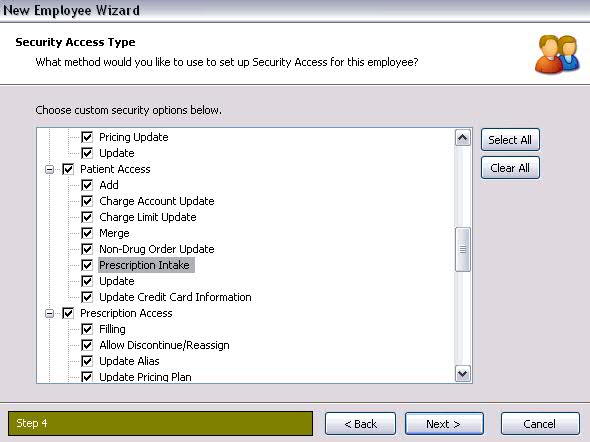Click the Clear All button
Image resolution: width=590 pixels, height=442 pixels.
(x=510, y=168)
